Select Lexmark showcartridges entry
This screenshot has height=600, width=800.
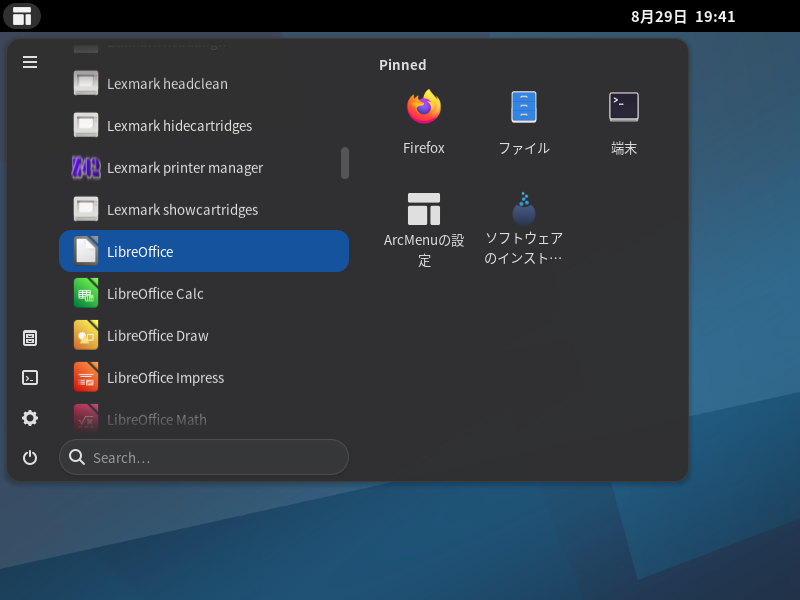(204, 209)
